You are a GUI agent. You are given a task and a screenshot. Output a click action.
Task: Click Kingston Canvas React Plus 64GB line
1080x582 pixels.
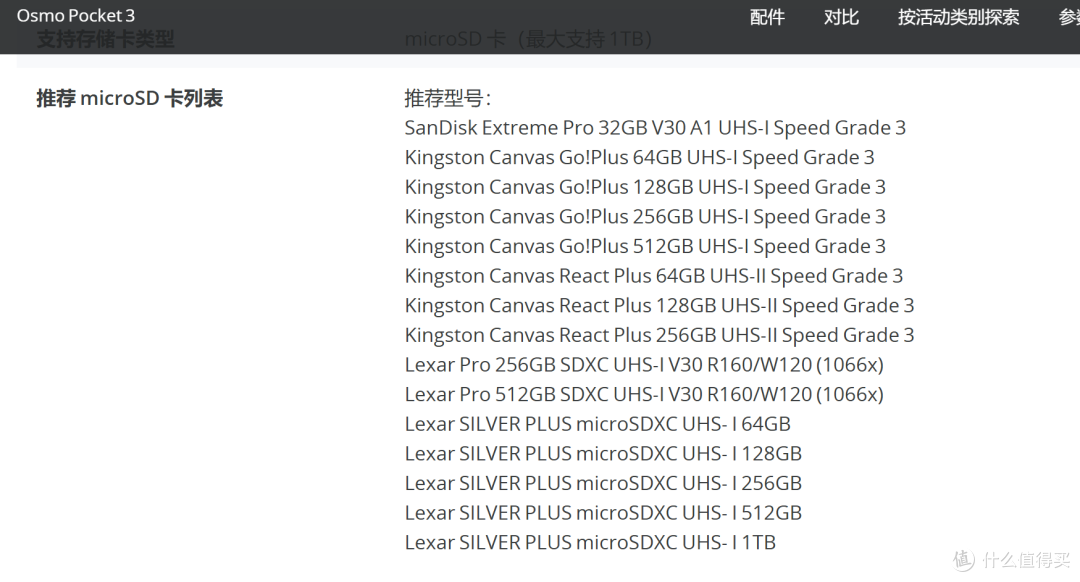point(654,276)
